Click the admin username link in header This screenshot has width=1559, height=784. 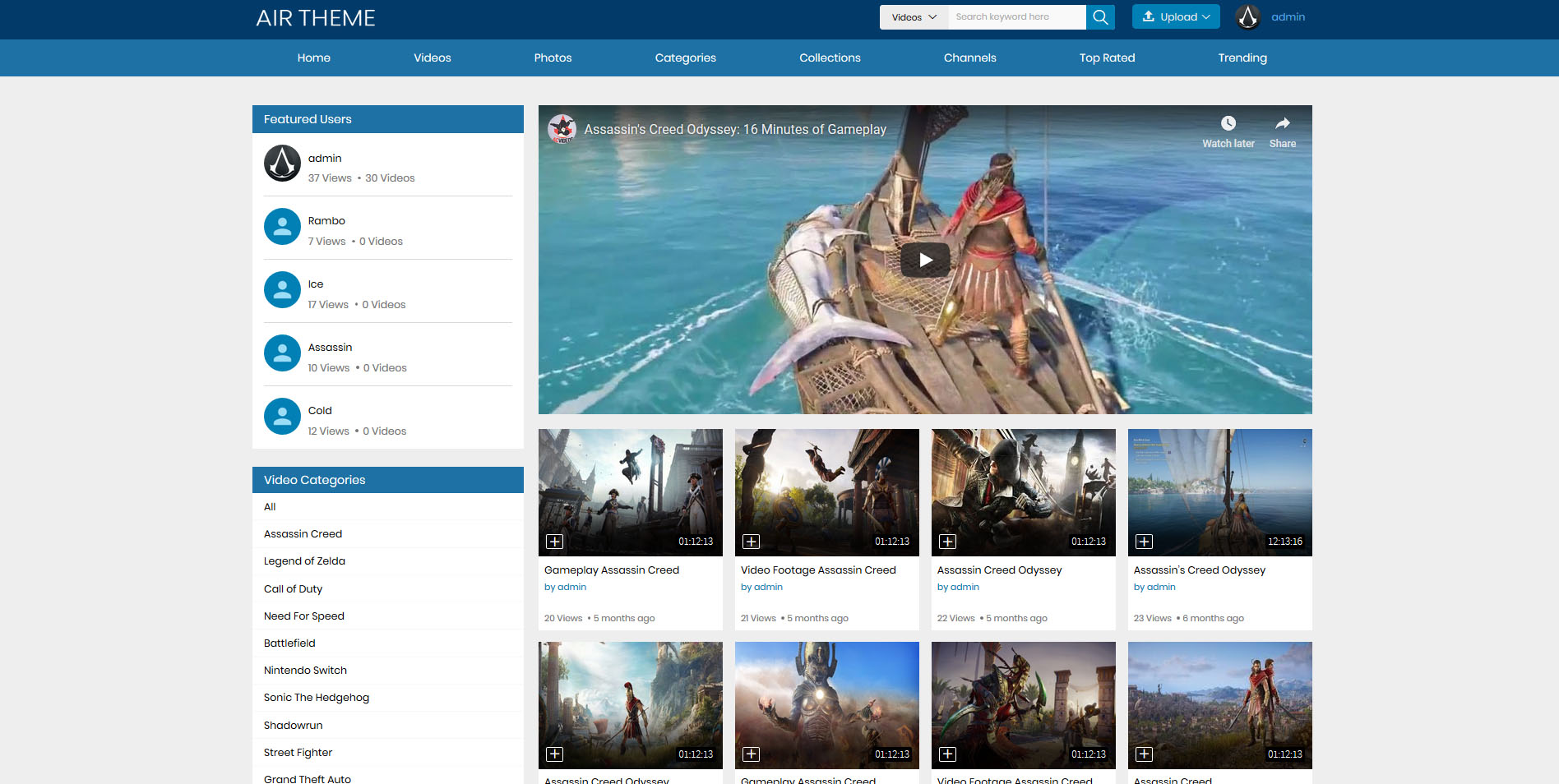(x=1288, y=16)
